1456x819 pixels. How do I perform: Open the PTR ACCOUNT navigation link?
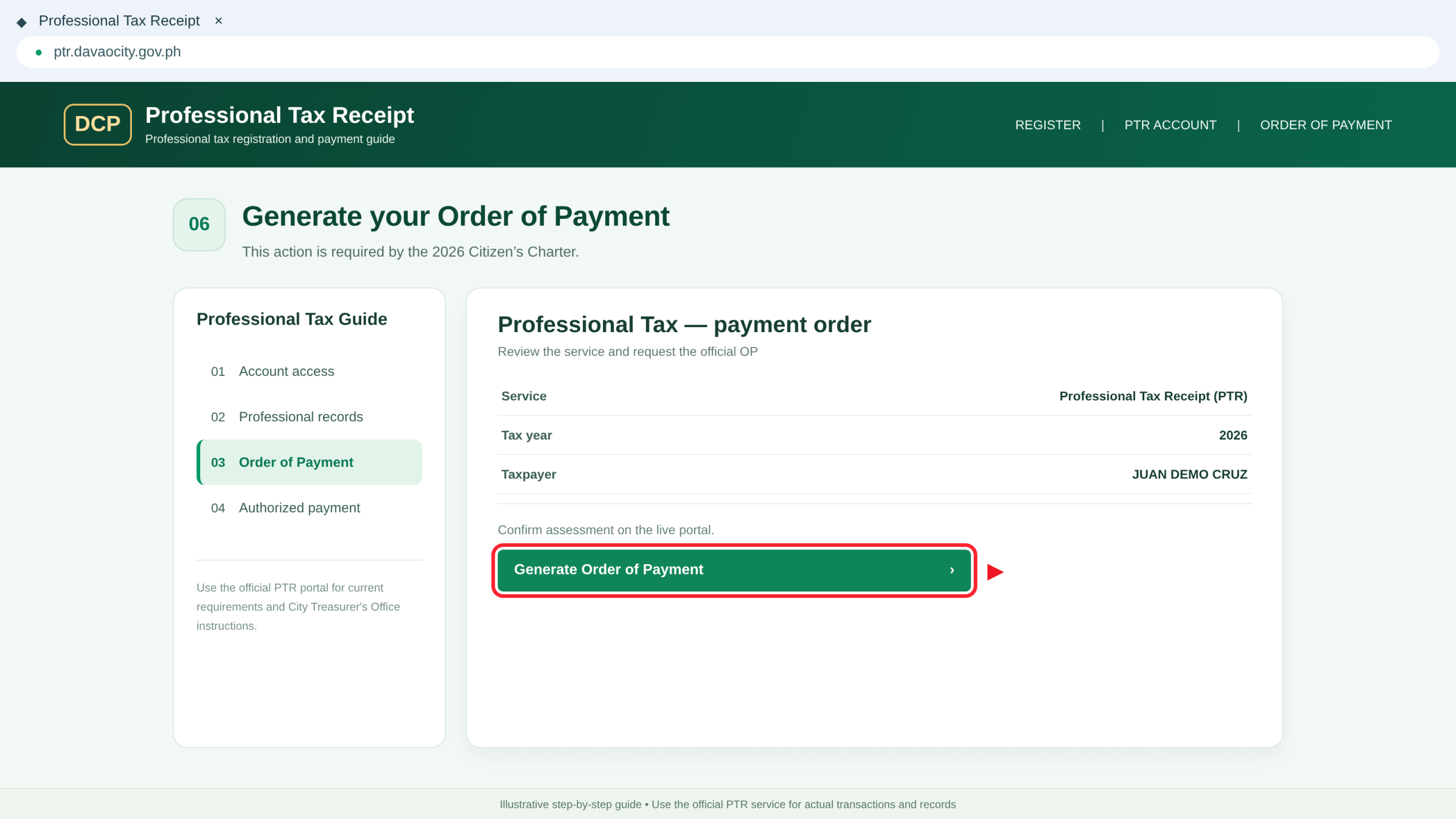click(1170, 125)
